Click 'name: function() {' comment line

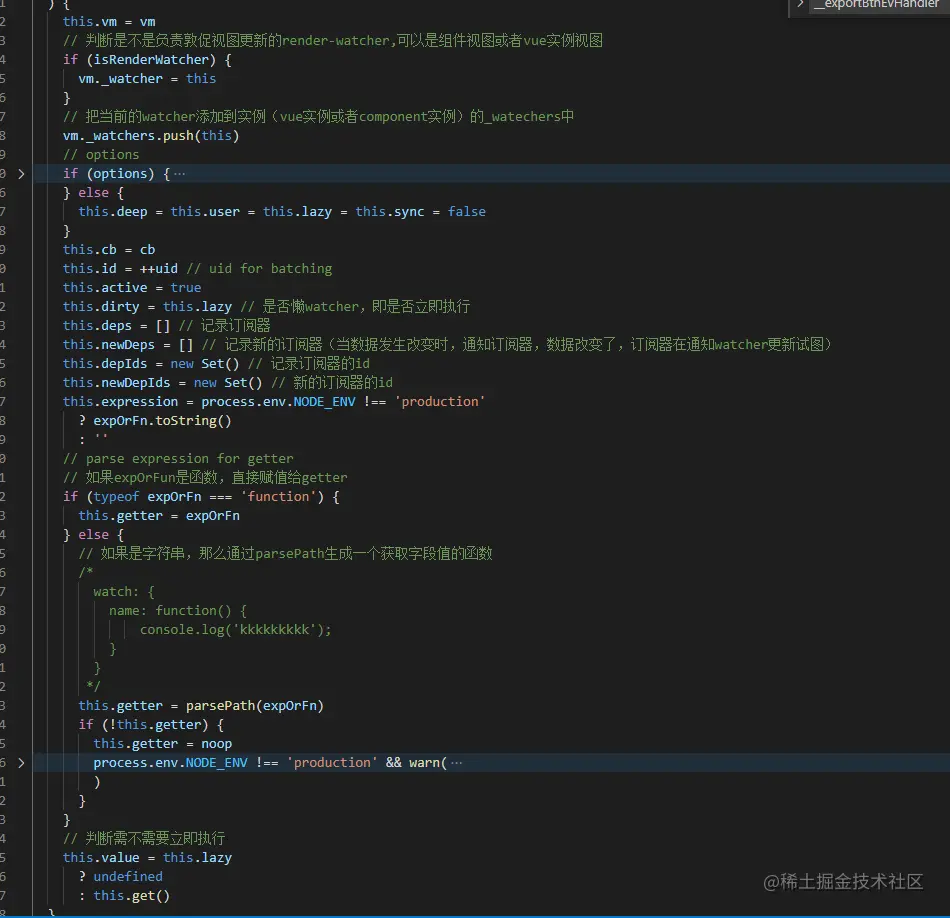[178, 611]
